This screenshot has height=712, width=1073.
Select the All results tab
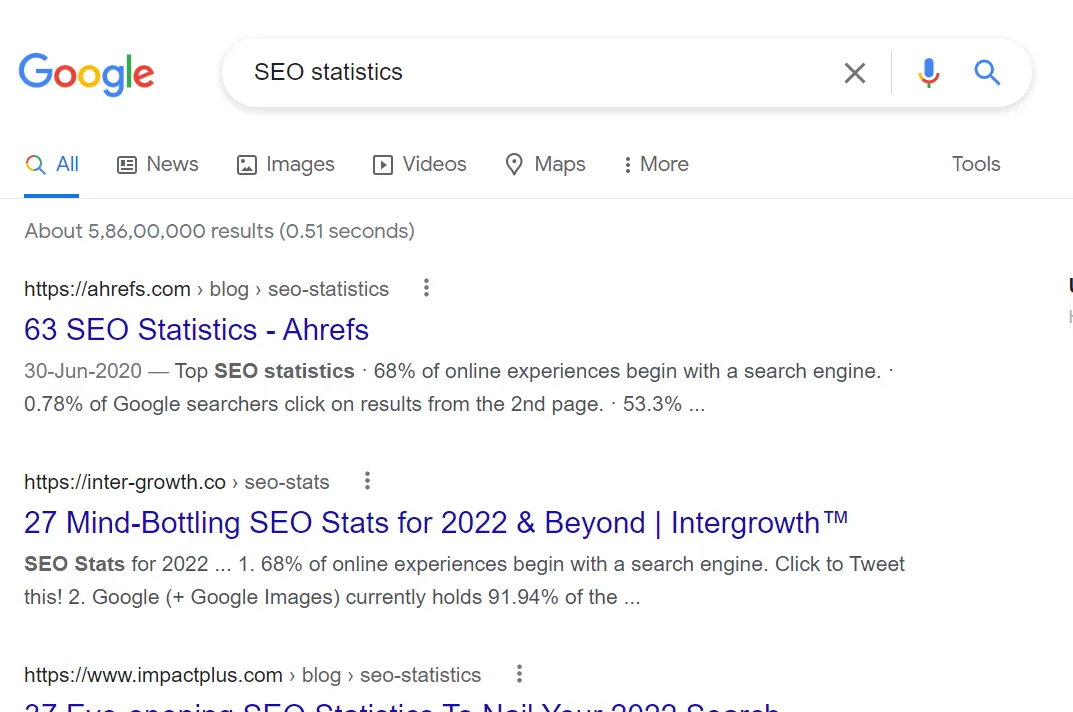click(53, 164)
